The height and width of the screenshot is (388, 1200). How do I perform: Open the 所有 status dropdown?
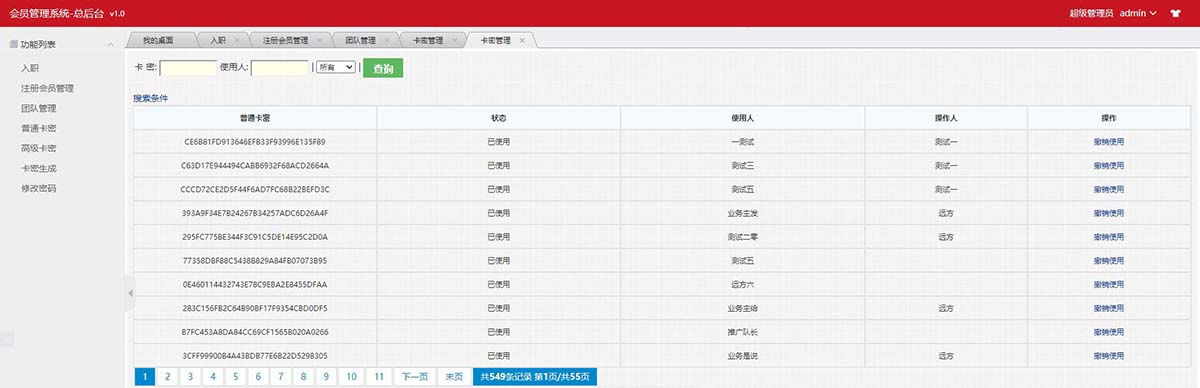[336, 67]
